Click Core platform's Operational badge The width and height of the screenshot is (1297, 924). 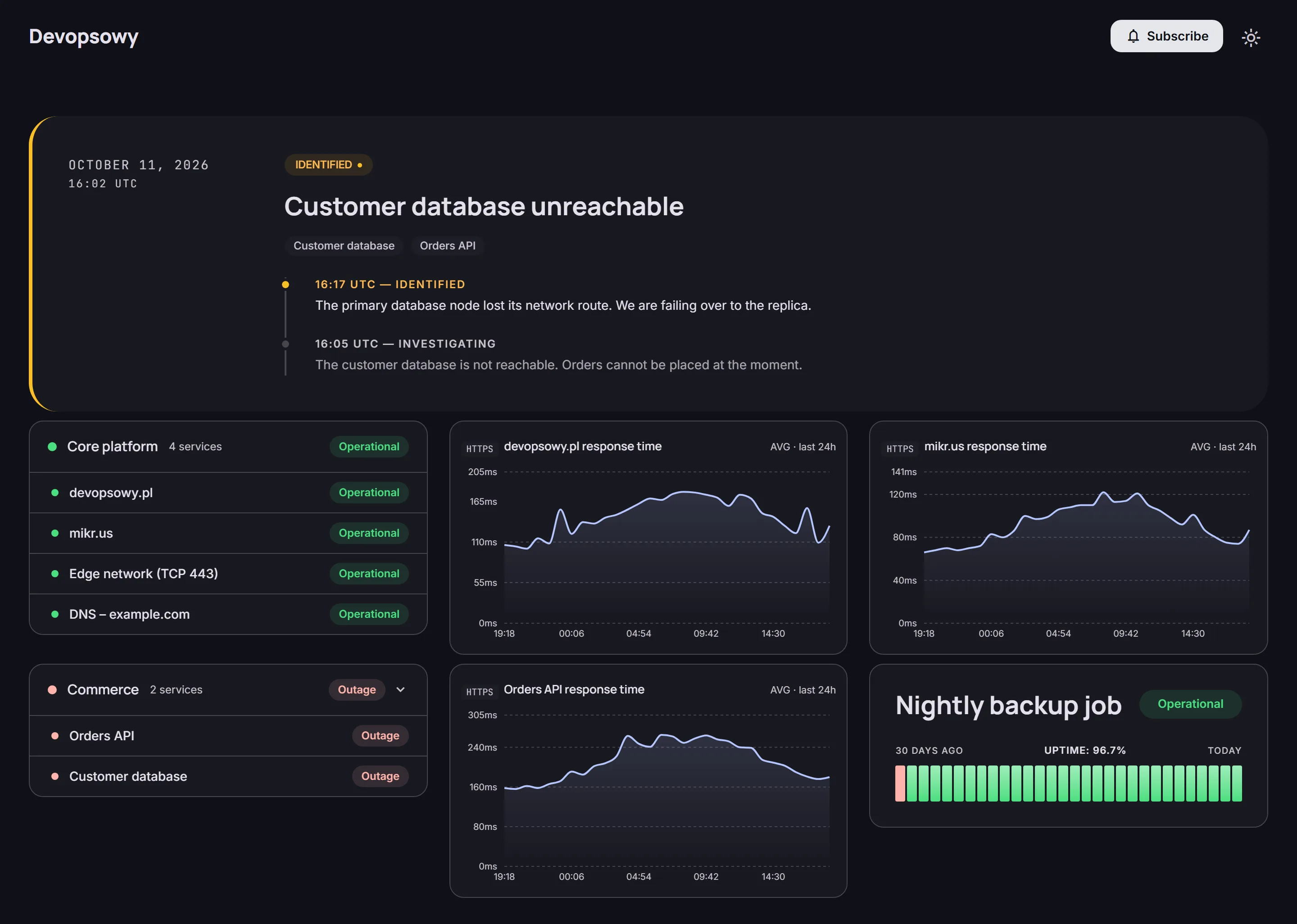tap(369, 447)
